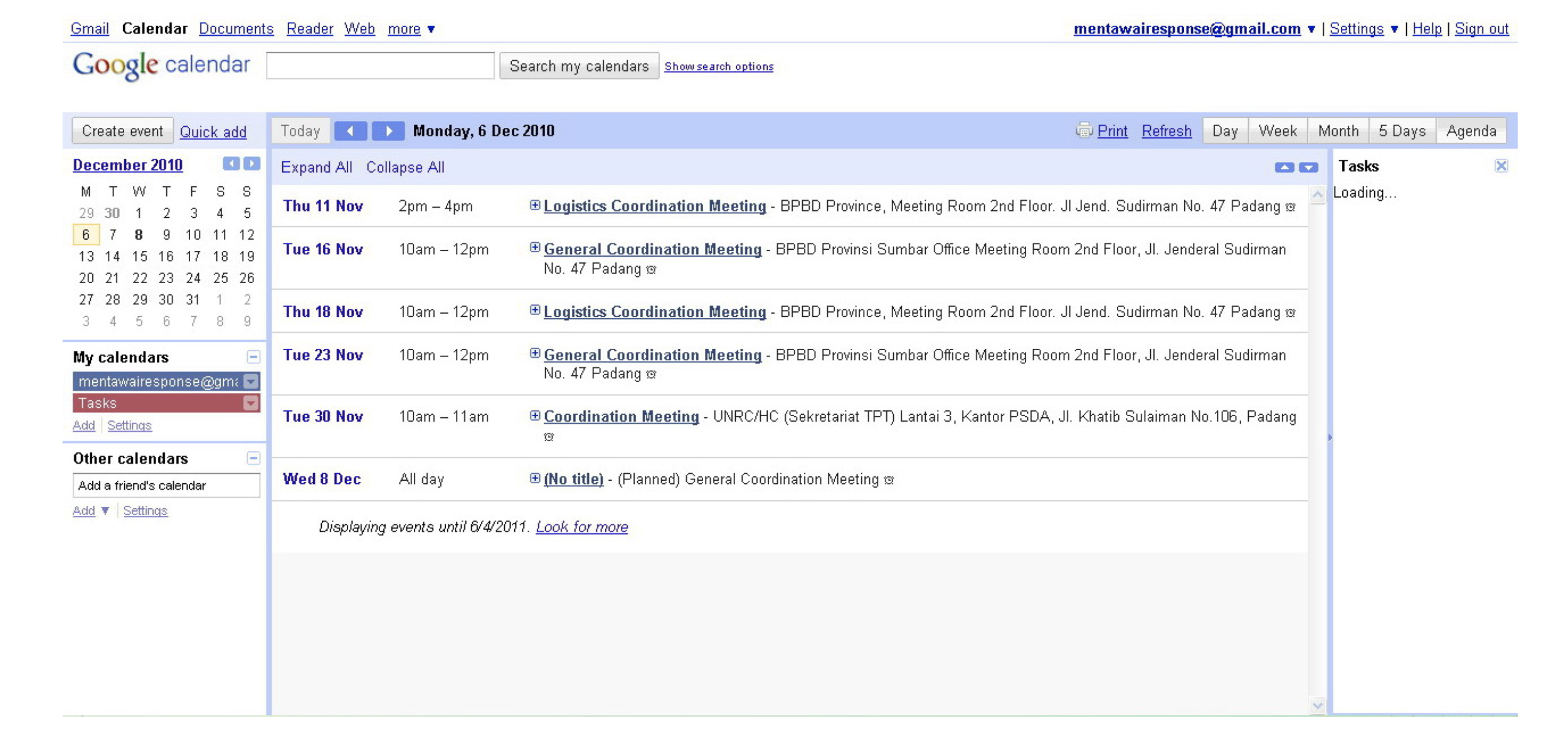Go to the next day with the right arrow

(388, 131)
